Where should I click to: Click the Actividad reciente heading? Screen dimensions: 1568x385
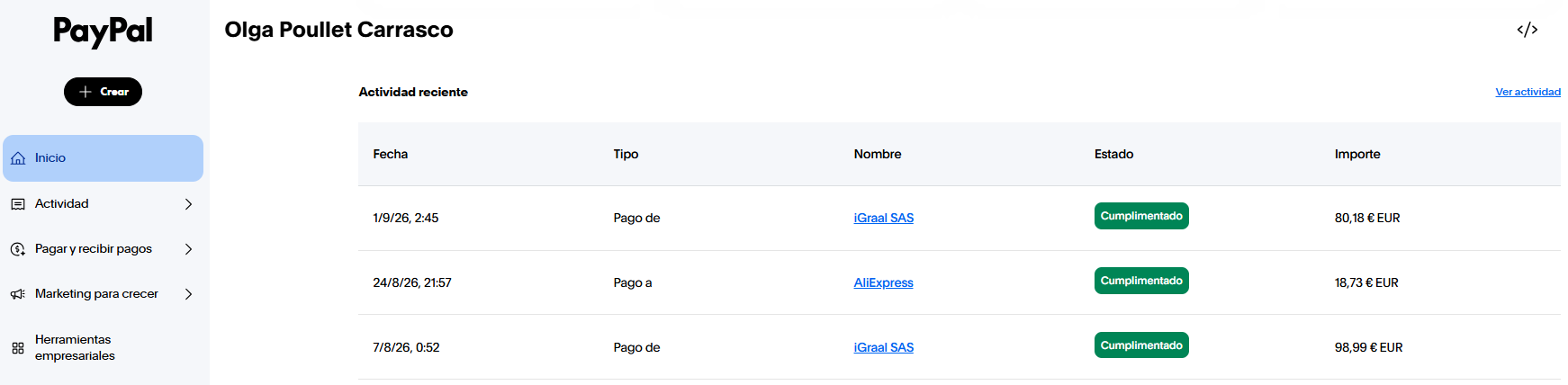pyautogui.click(x=413, y=92)
